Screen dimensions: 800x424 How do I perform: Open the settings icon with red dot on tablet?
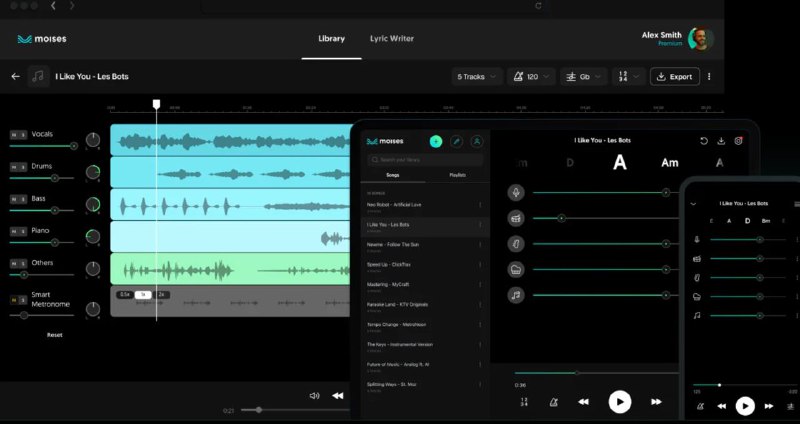(x=738, y=141)
